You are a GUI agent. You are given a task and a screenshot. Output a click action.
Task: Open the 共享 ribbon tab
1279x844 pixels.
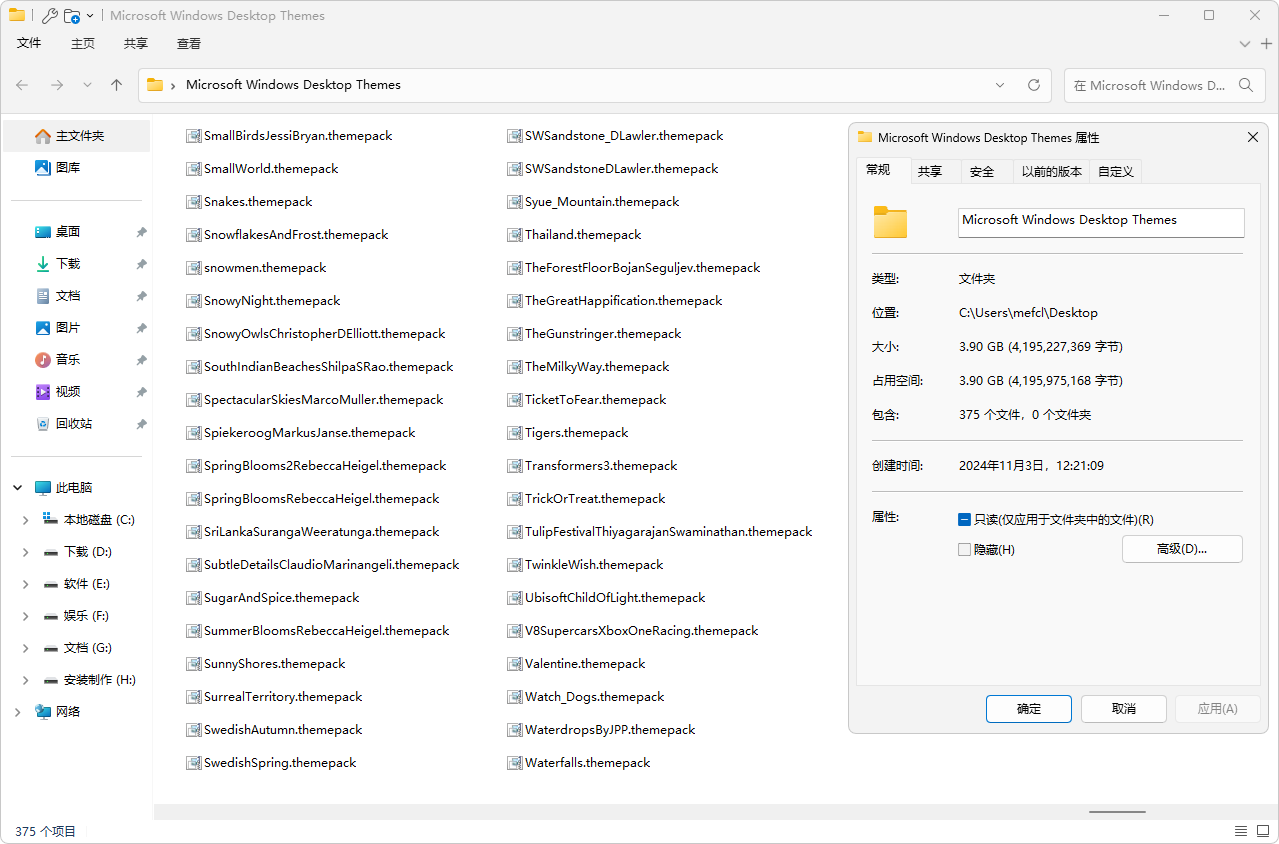tap(136, 43)
